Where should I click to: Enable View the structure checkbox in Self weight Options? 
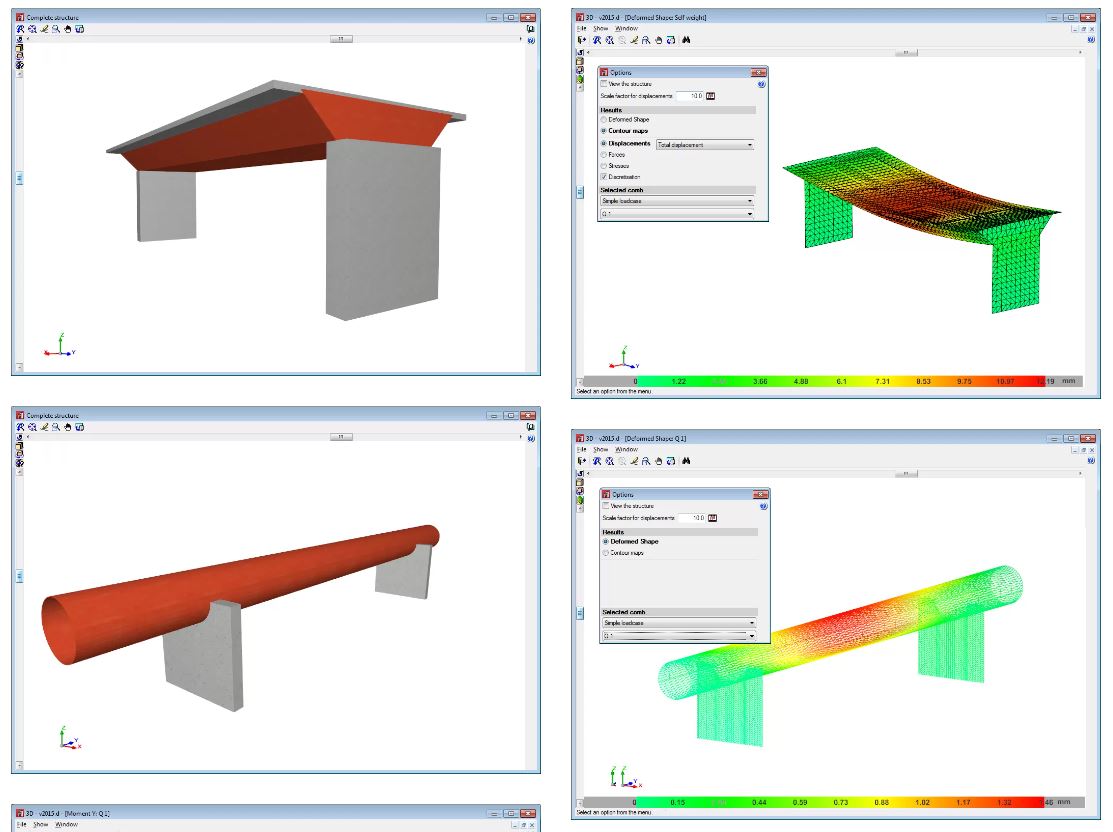pos(604,84)
